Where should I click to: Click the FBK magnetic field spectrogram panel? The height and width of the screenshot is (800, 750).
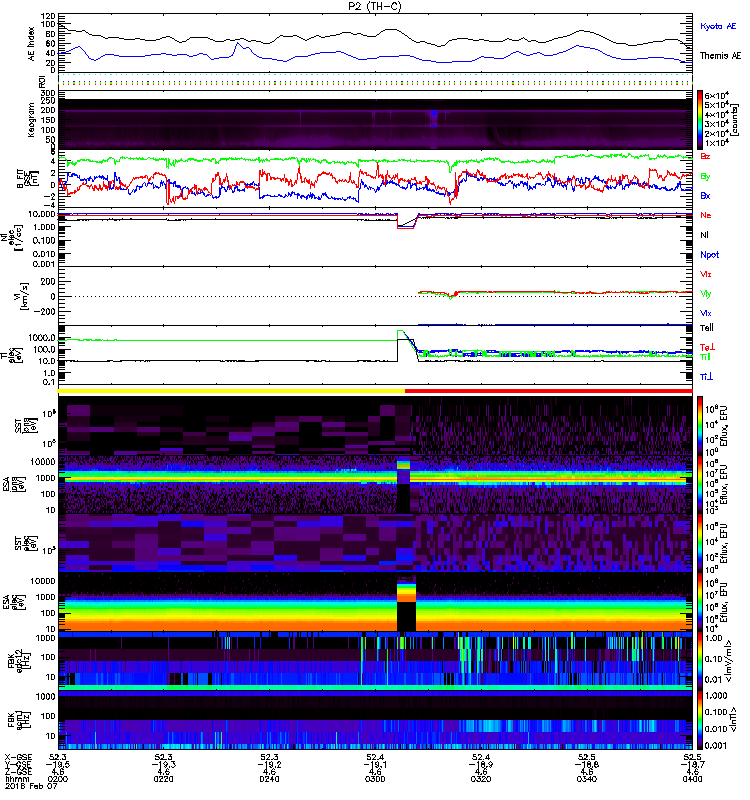coord(375,719)
